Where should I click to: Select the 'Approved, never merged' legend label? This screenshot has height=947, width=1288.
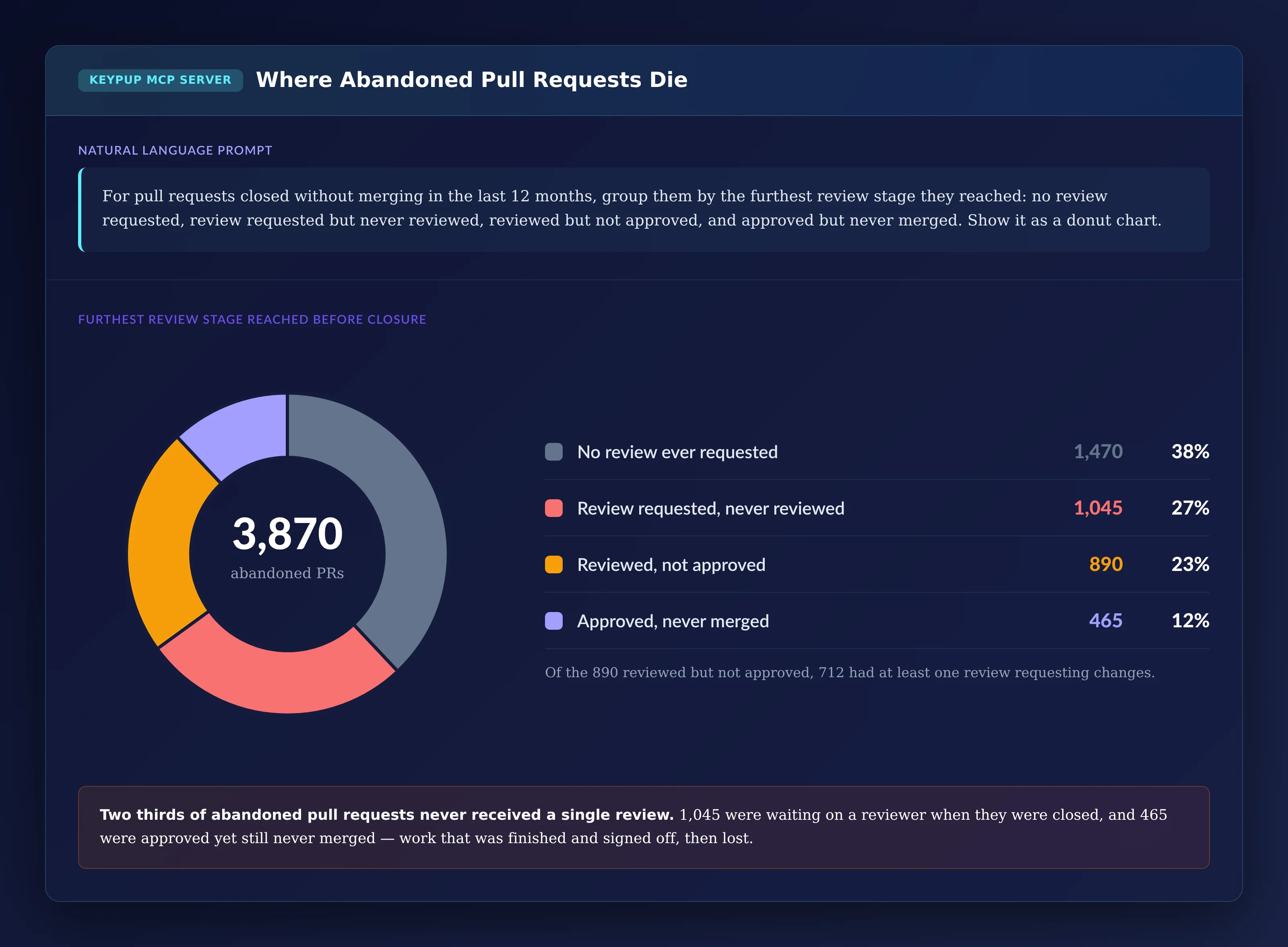click(673, 621)
